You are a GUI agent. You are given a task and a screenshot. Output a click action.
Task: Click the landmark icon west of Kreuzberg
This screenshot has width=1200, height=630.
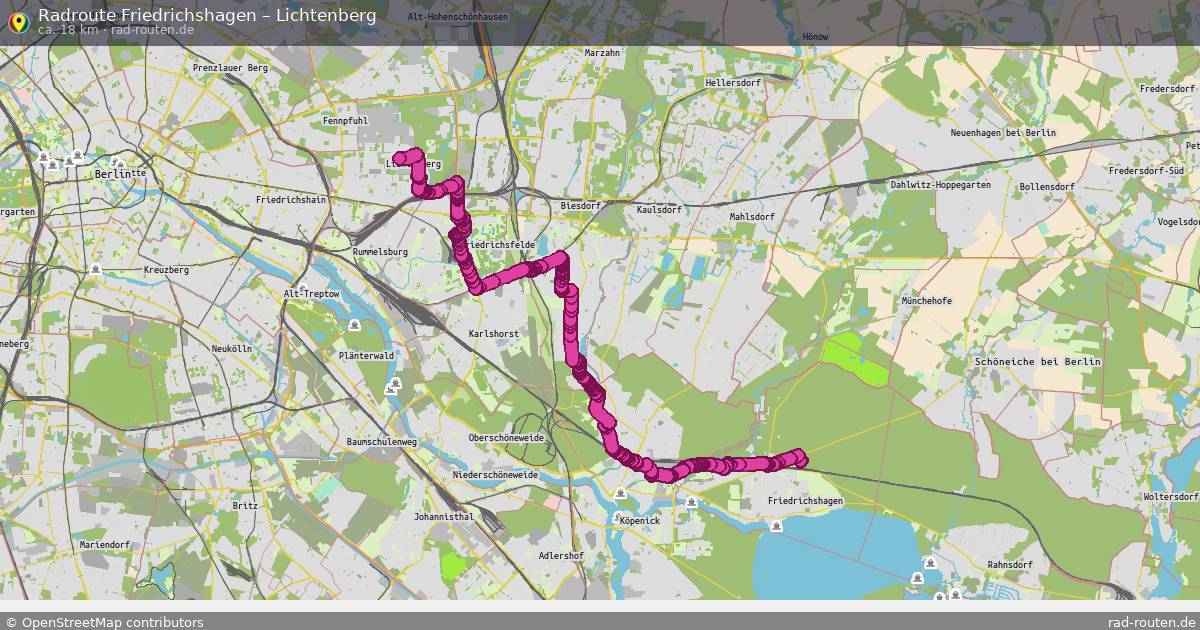tap(95, 270)
